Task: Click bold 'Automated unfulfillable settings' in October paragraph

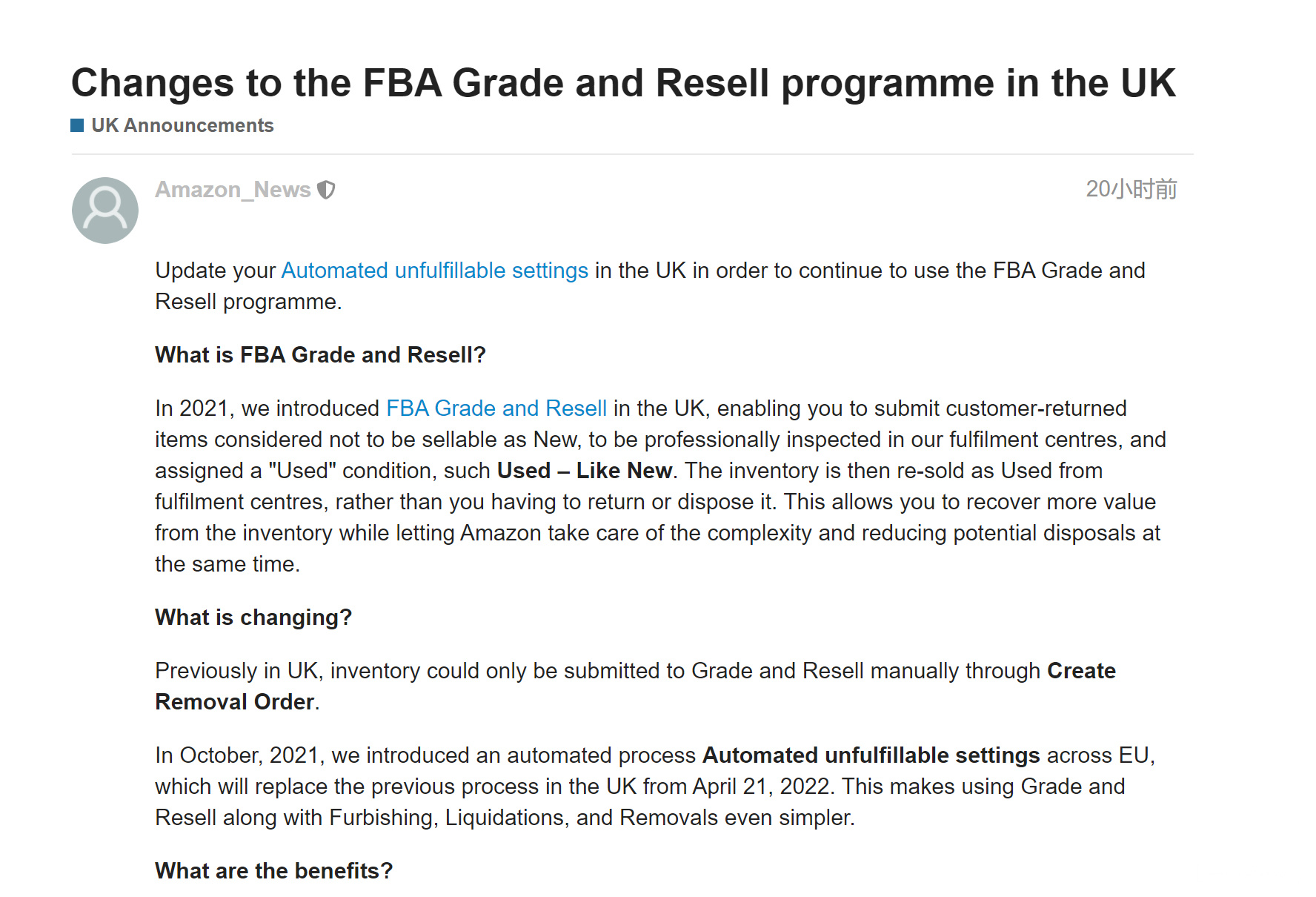Action: pos(871,755)
